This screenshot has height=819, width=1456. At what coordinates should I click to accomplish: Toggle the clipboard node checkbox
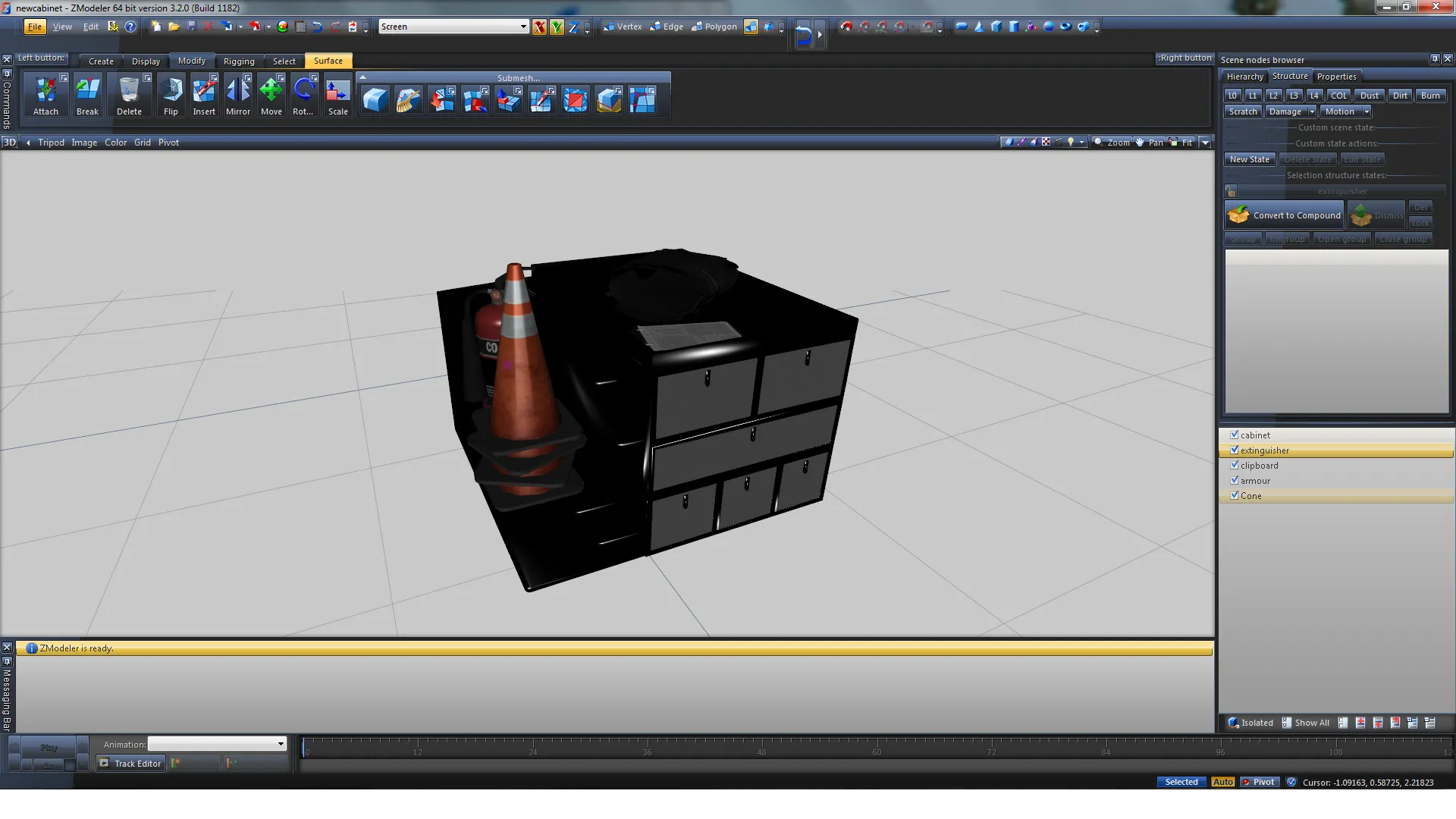[1234, 465]
